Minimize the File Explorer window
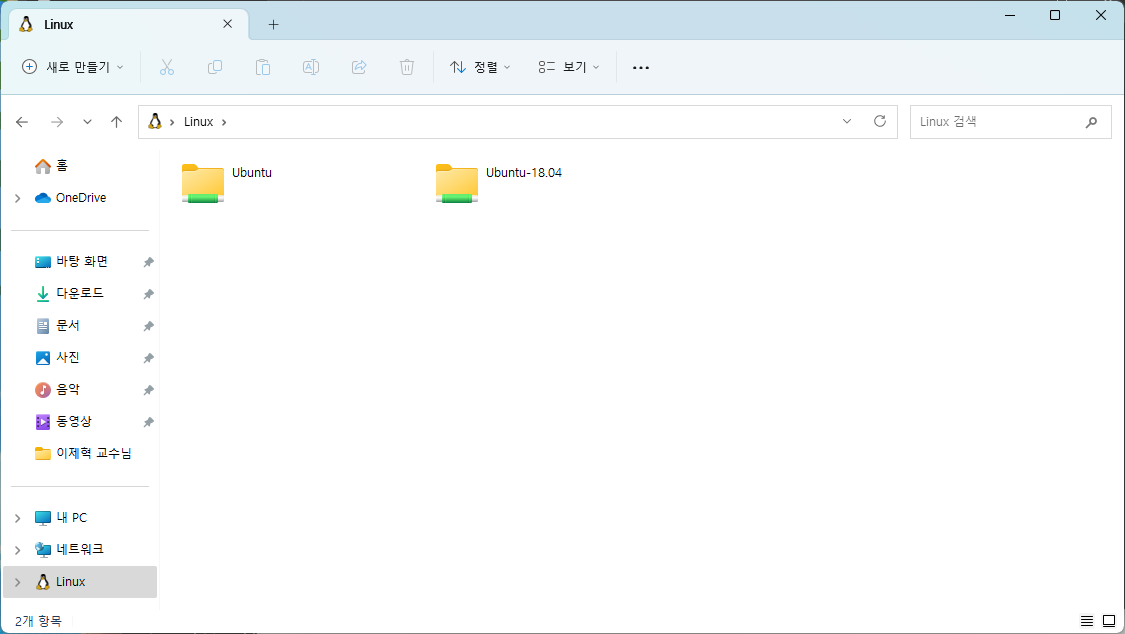This screenshot has width=1125, height=634. [x=1010, y=15]
